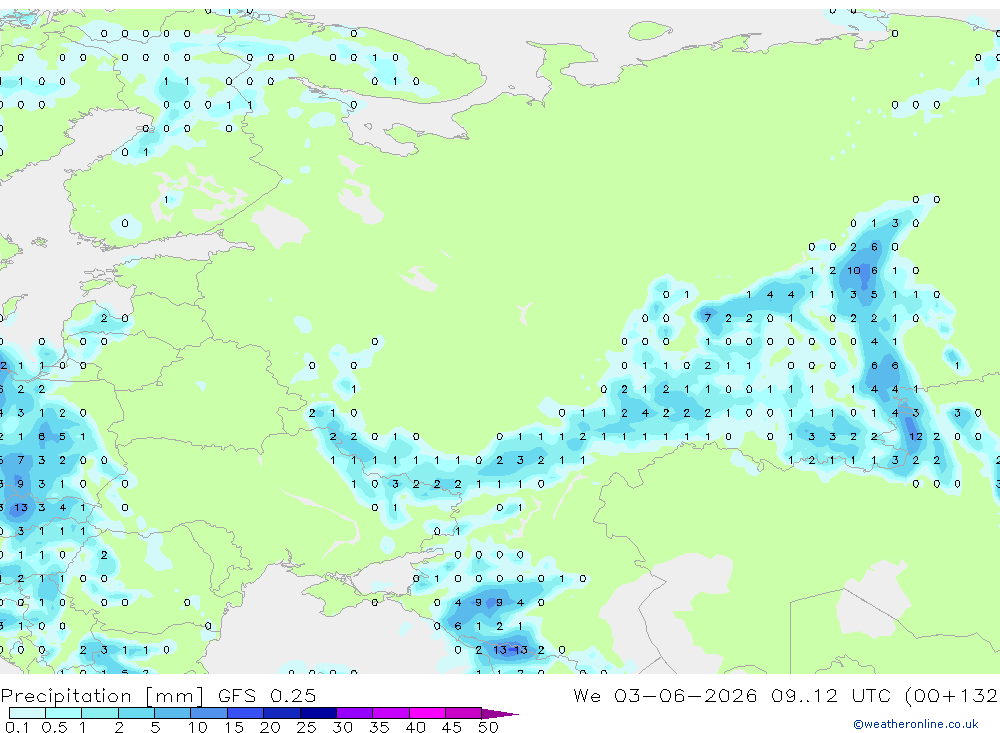Click the 15–20 mm blue legend swatch
Image resolution: width=1000 pixels, height=733 pixels.
coord(246,713)
